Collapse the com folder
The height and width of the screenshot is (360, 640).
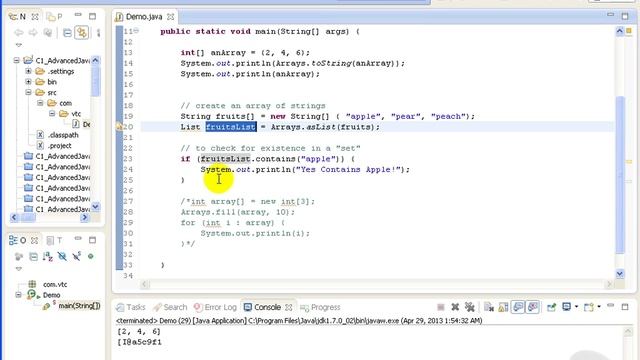click(40, 103)
